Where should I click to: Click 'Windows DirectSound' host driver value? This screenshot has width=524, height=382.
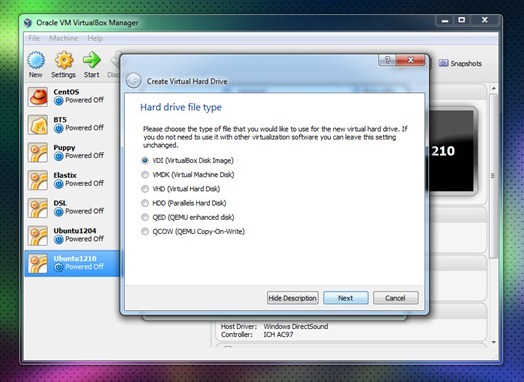[296, 327]
